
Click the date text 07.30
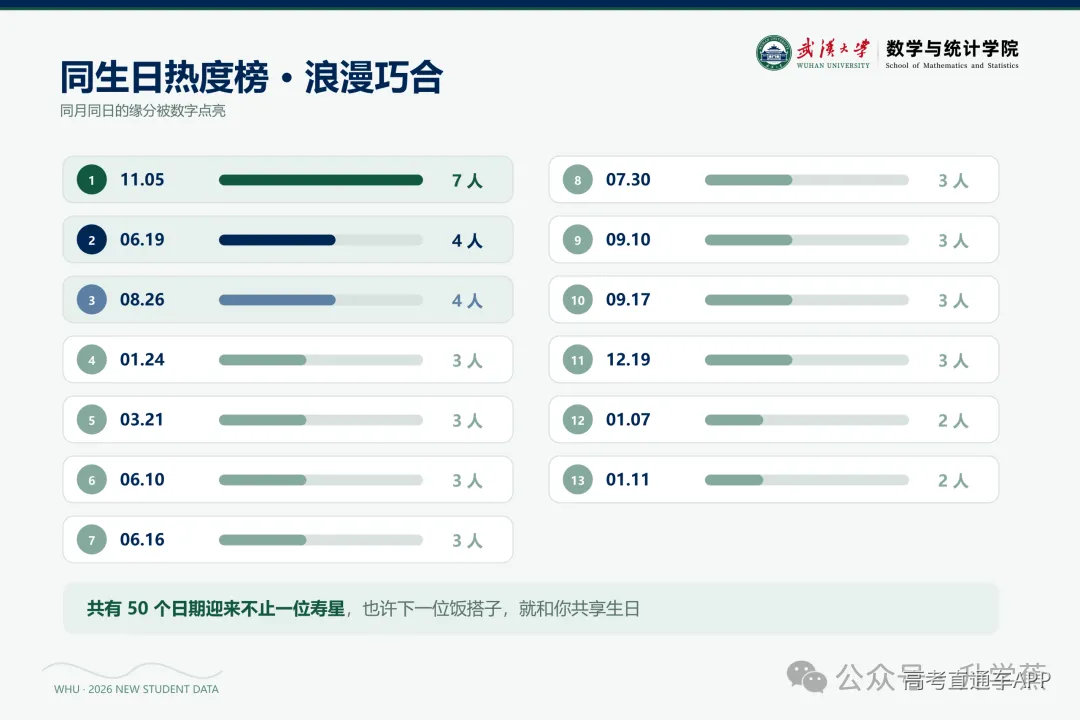click(628, 180)
